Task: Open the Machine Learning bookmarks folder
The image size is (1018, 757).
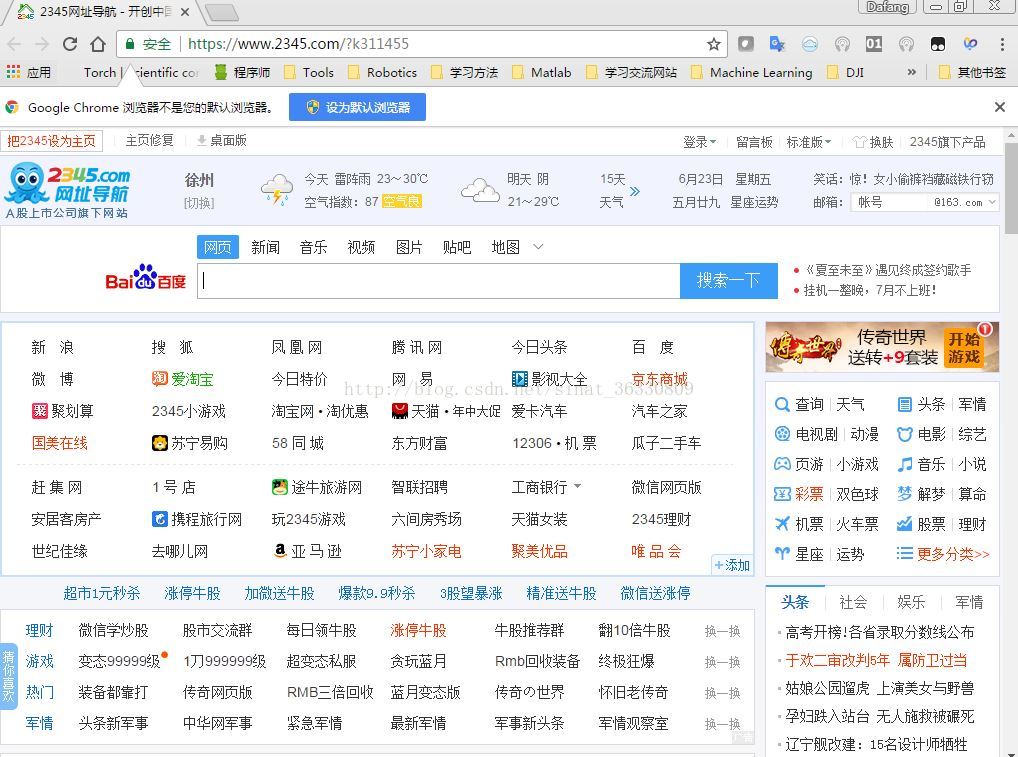Action: pyautogui.click(x=752, y=72)
